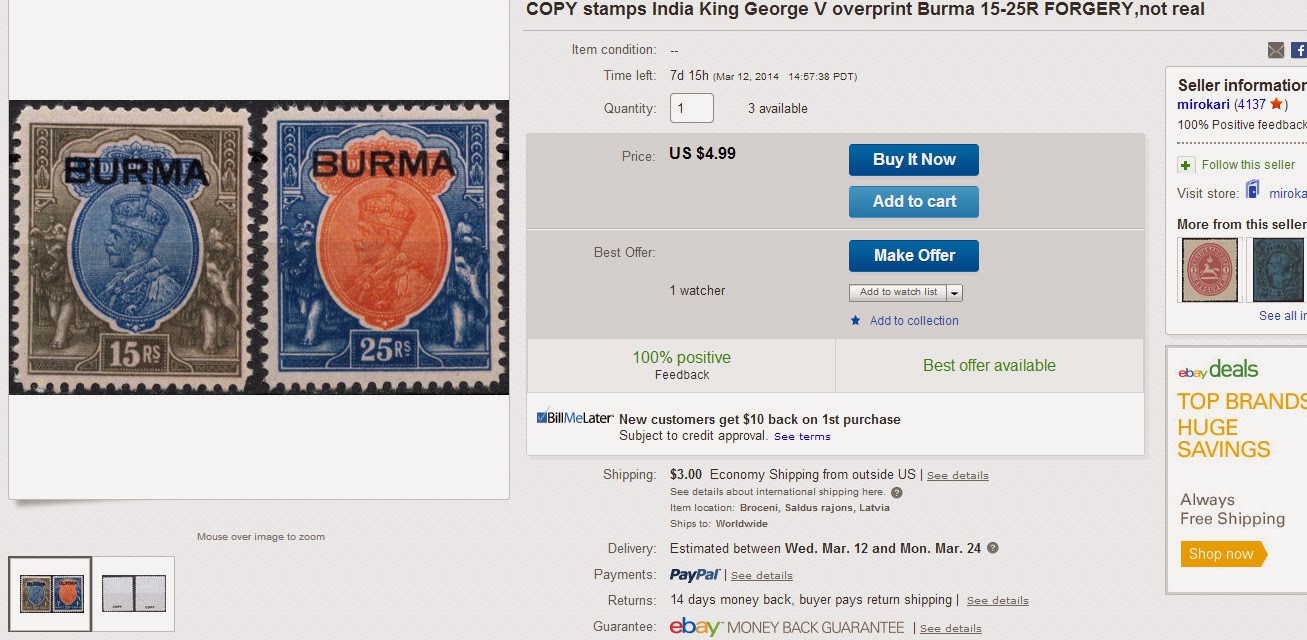Open seller mirokari profile link
Image resolution: width=1307 pixels, height=640 pixels.
point(1204,104)
